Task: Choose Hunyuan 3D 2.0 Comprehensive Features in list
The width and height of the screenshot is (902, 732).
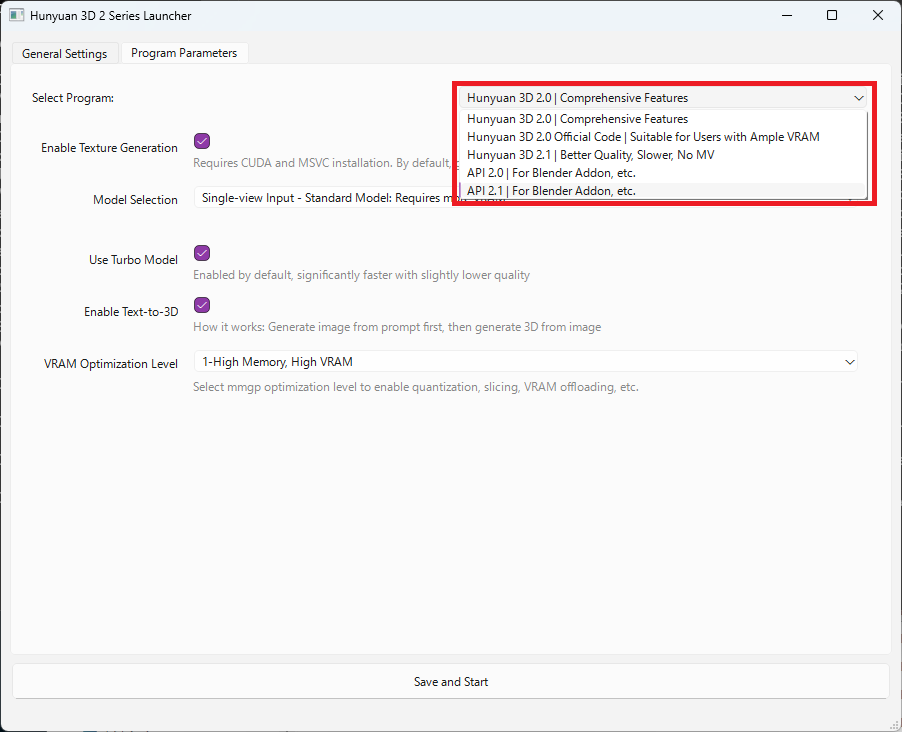Action: (577, 119)
